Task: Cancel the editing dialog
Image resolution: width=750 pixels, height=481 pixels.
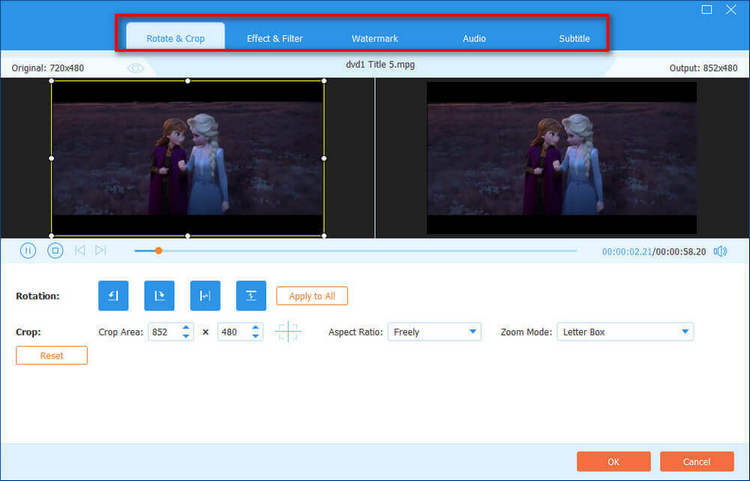Action: (697, 461)
